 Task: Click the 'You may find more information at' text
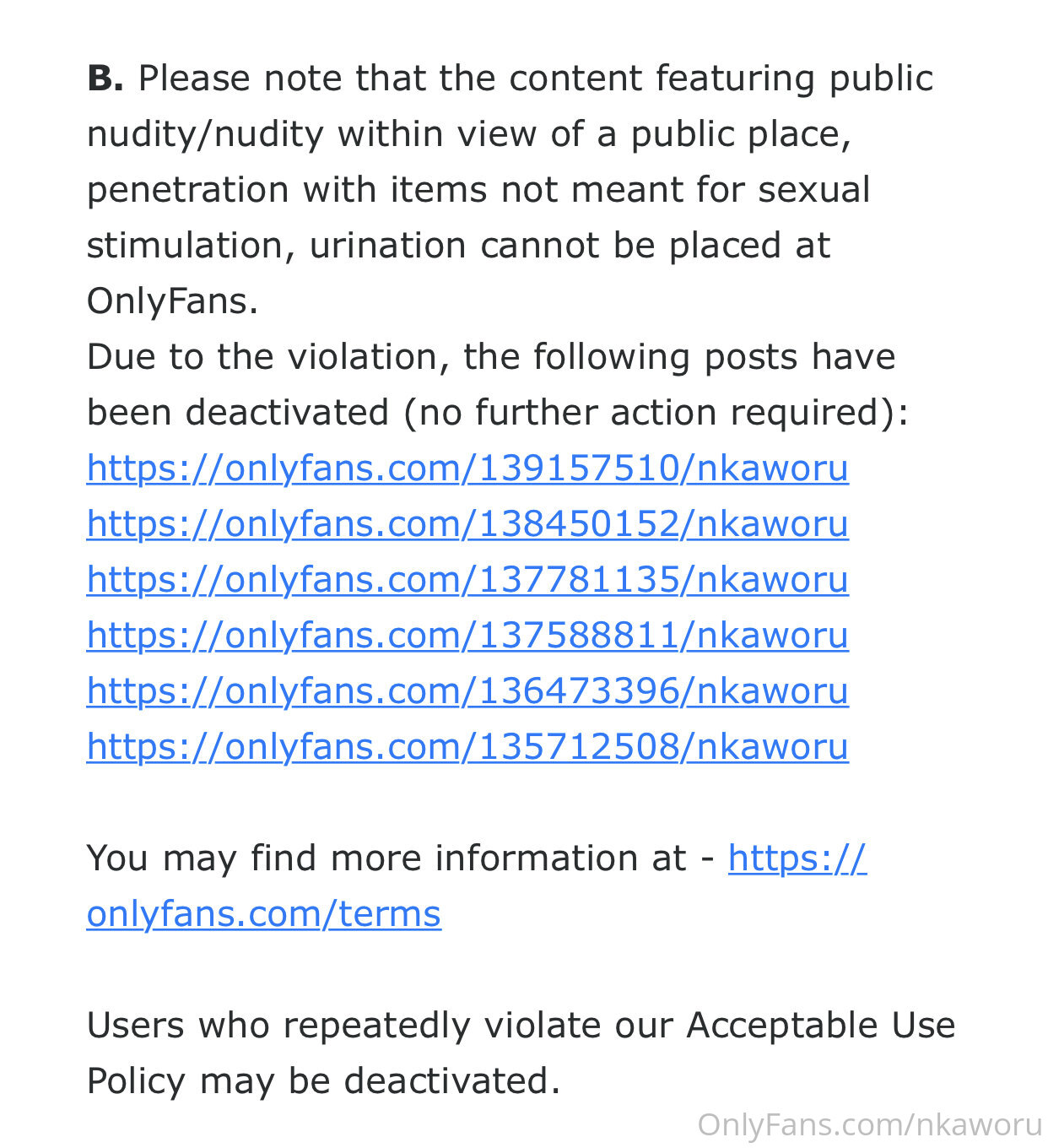pos(386,858)
